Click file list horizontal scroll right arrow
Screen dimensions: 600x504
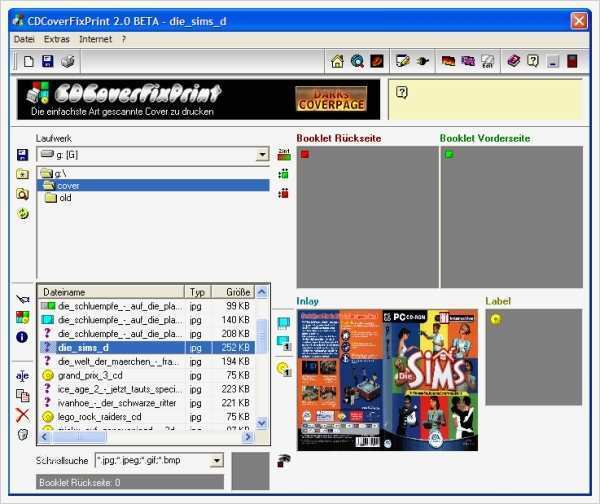click(248, 437)
